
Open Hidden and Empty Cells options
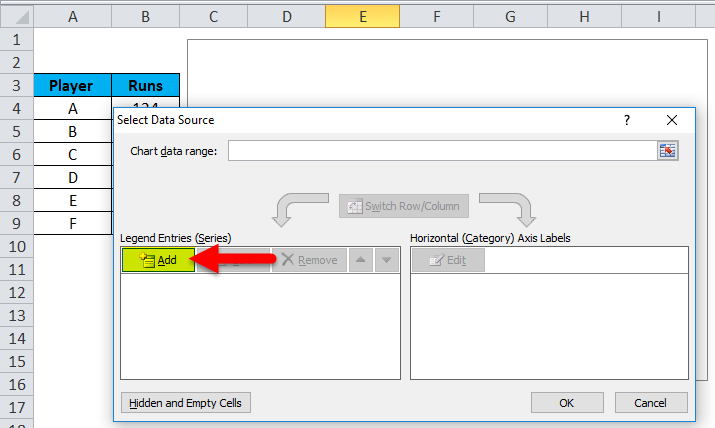point(186,403)
